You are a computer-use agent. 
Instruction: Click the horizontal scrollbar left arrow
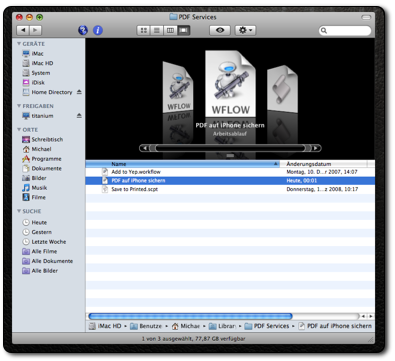pos(364,316)
